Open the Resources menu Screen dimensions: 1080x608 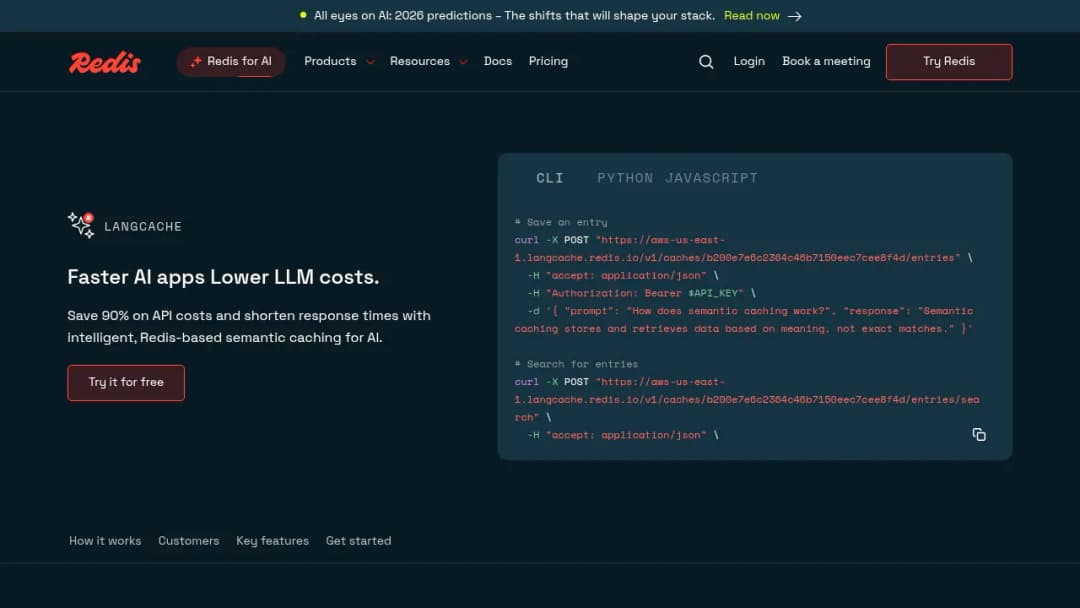pyautogui.click(x=419, y=61)
